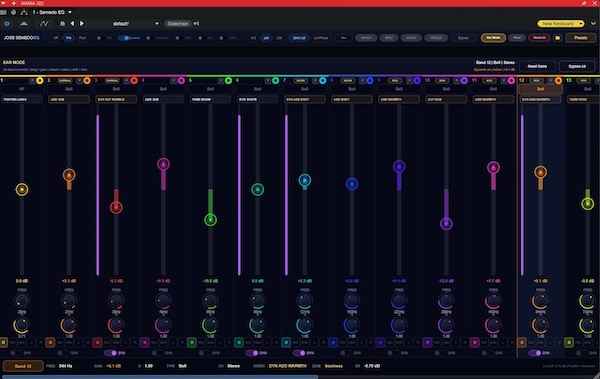The width and height of the screenshot is (600, 379).
Task: Click the routing tree icon near plugin name
Action: (24, 12)
